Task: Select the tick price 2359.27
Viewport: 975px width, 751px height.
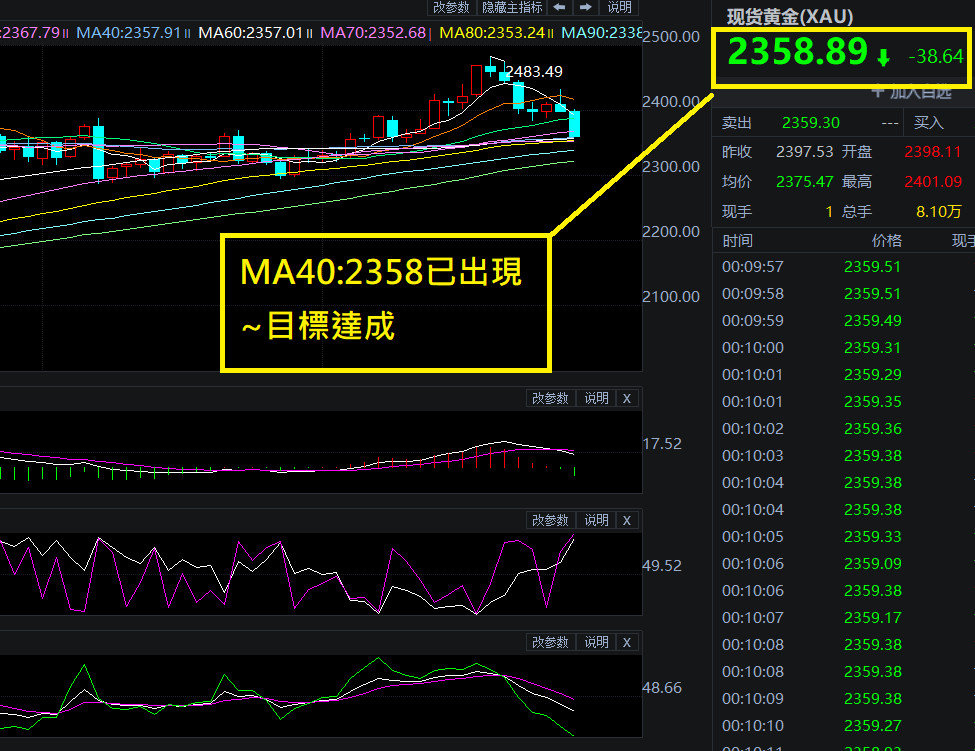Action: click(872, 726)
